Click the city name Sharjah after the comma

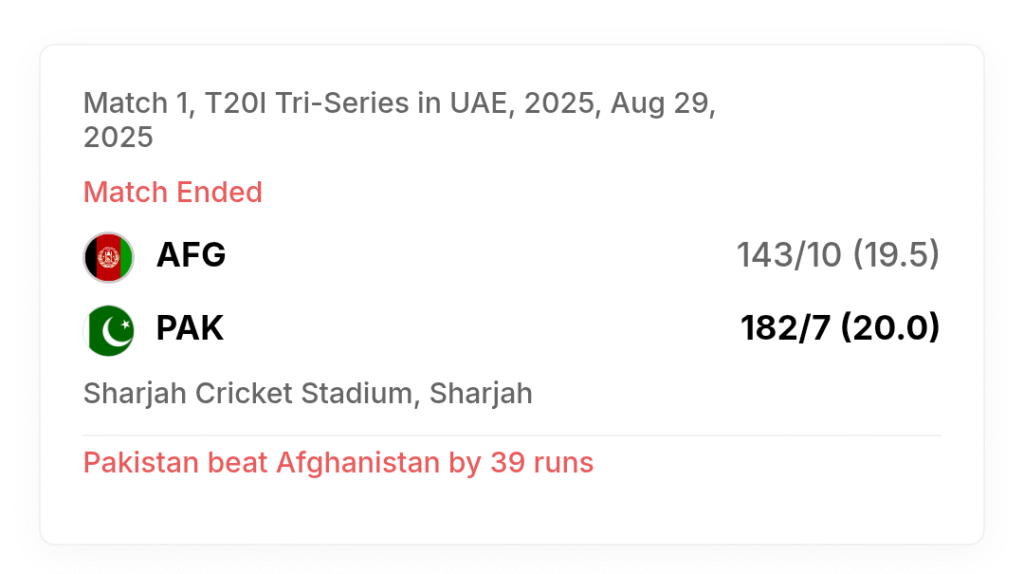click(481, 393)
